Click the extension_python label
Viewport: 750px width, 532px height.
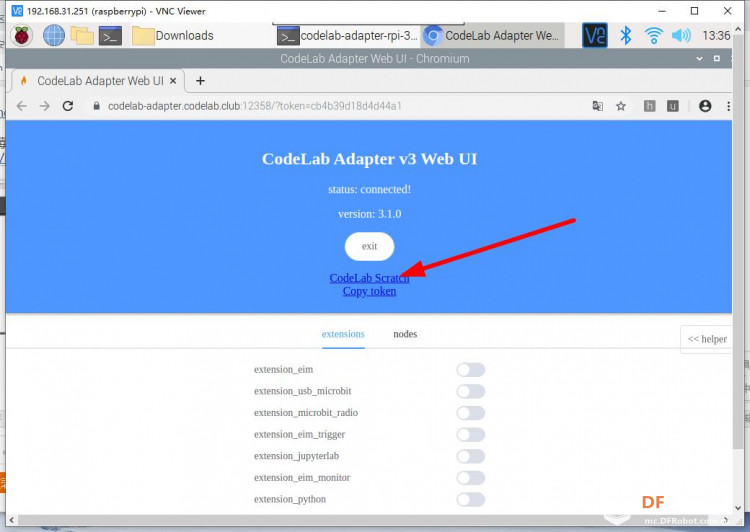pyautogui.click(x=290, y=499)
